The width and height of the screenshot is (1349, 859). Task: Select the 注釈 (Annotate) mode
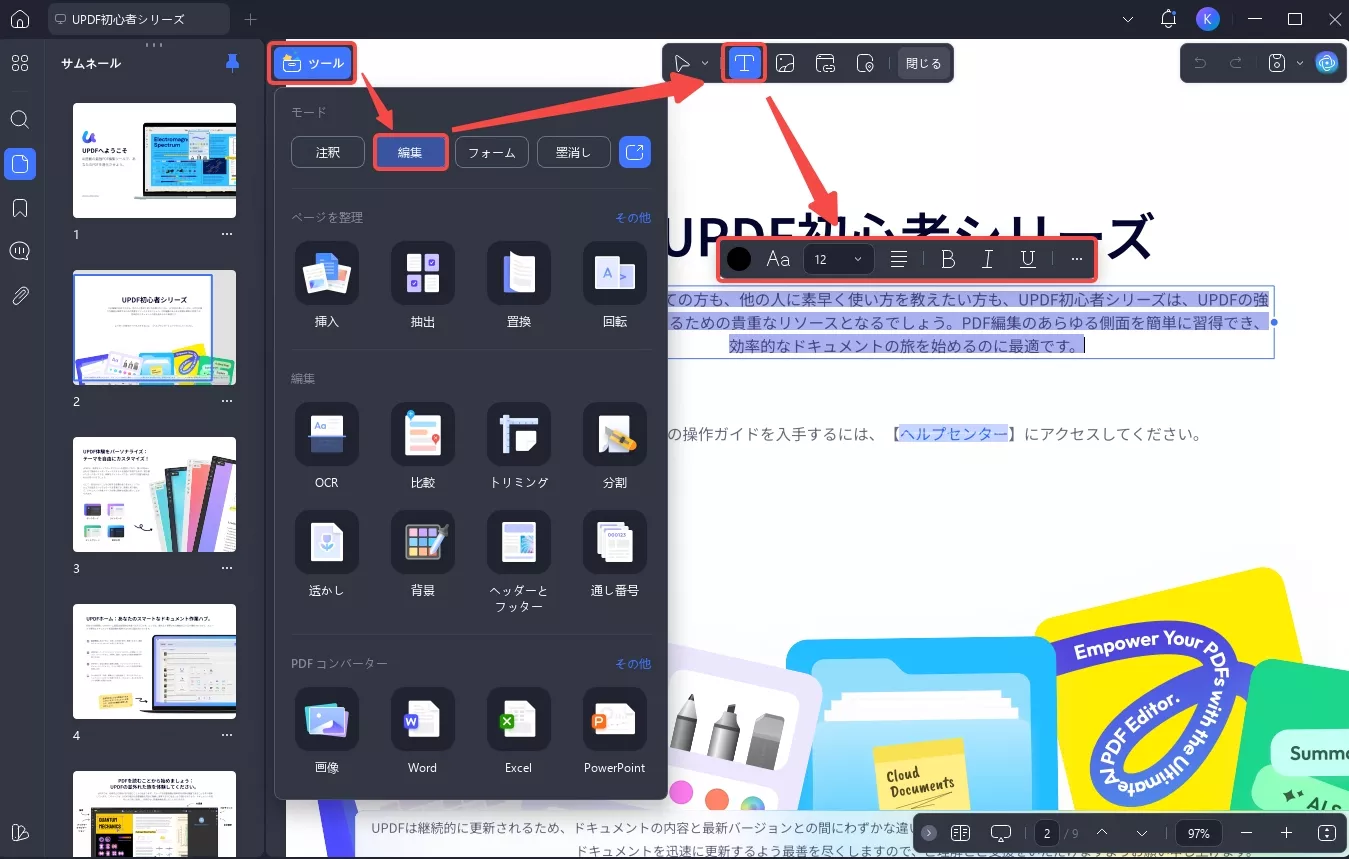pos(328,152)
